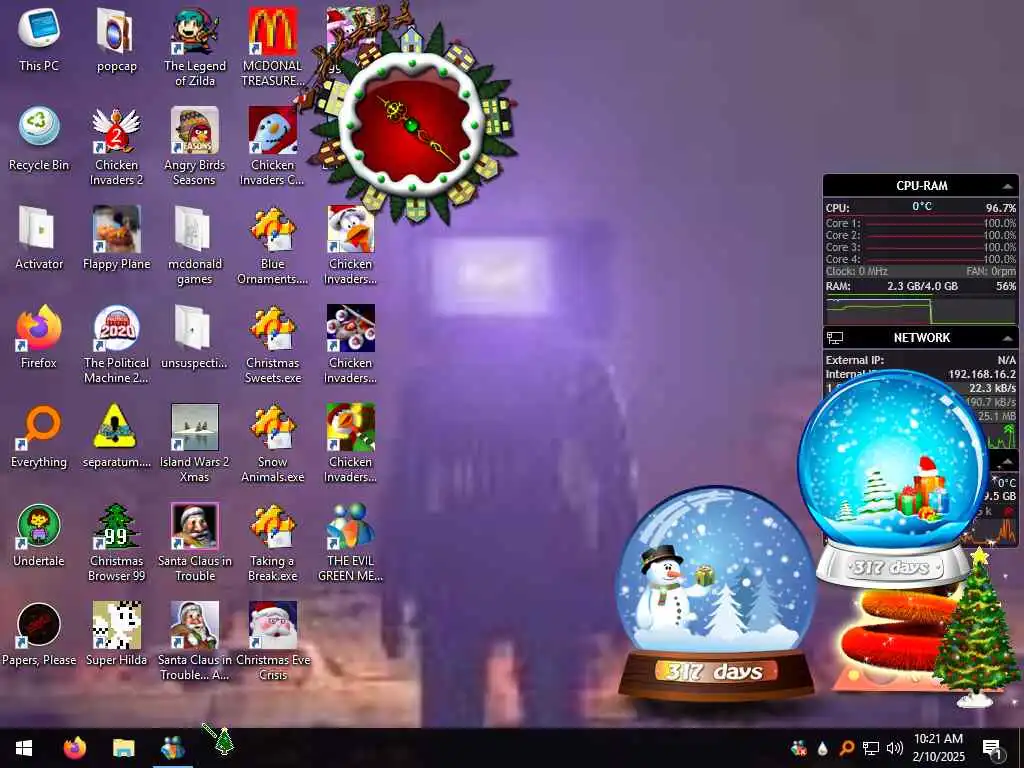Open the This PC desktop icon
The height and width of the screenshot is (768, 1024).
39,39
